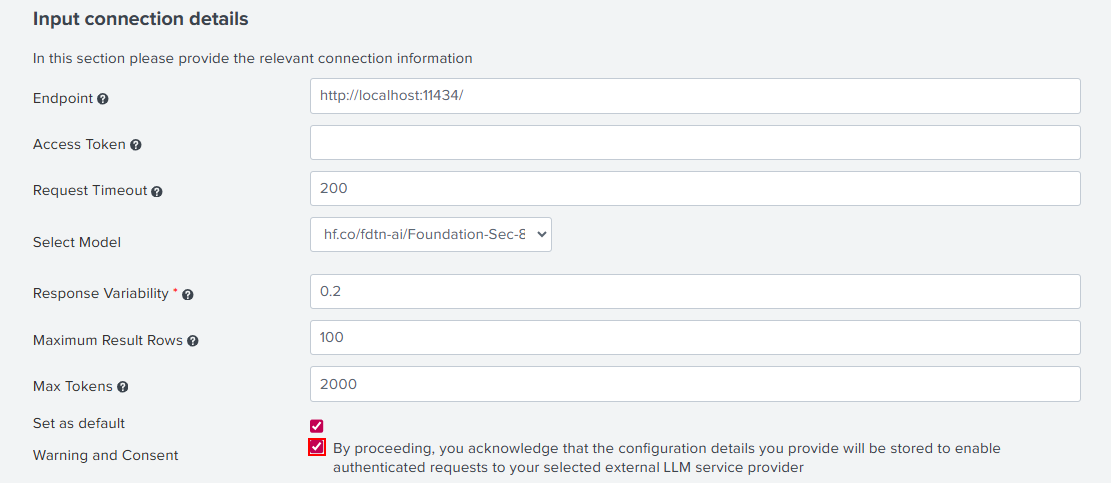Click the consent acknowledgement text
This screenshot has width=1111, height=483.
pos(667,458)
